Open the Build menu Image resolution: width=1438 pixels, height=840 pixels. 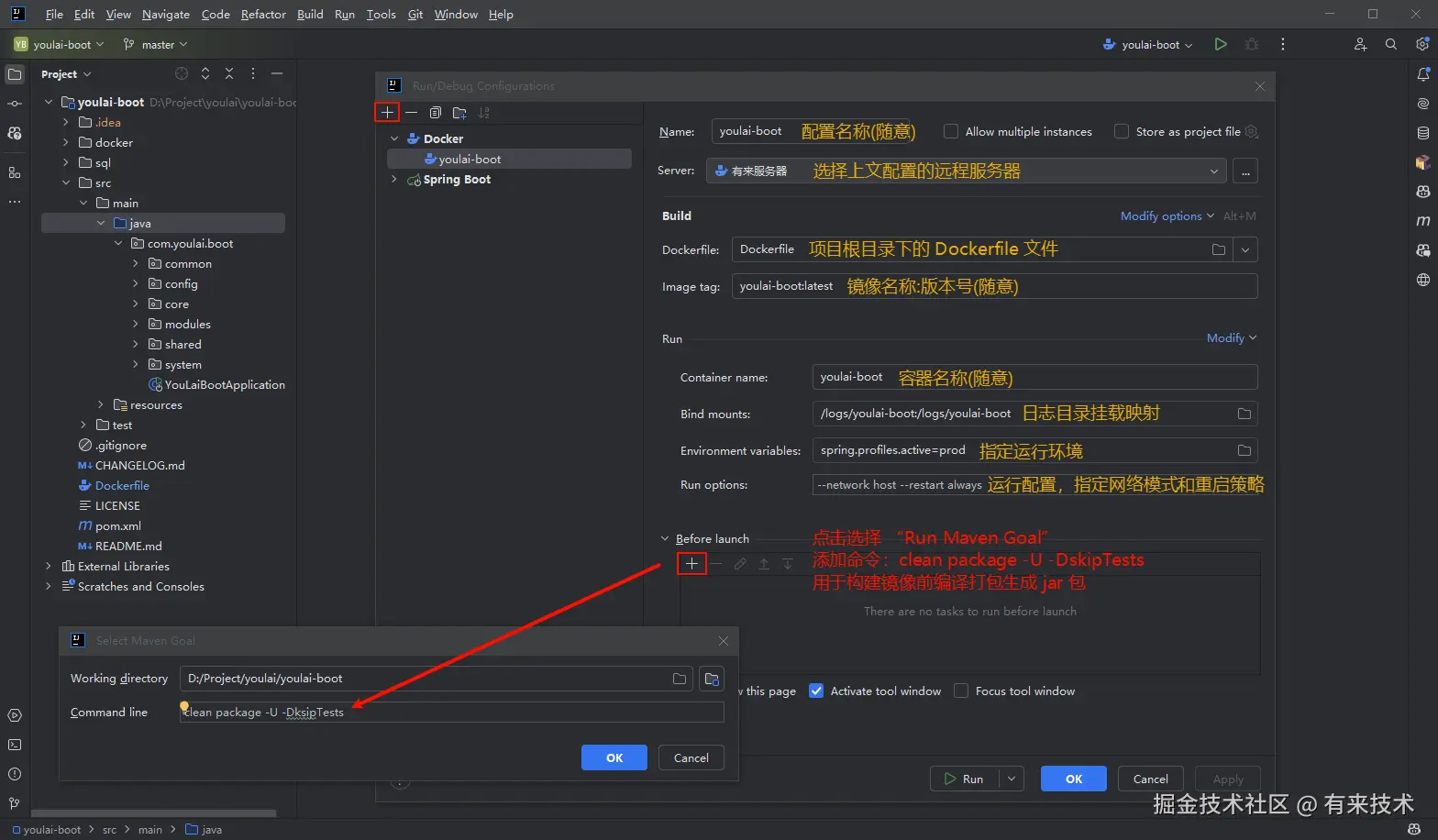tap(310, 15)
